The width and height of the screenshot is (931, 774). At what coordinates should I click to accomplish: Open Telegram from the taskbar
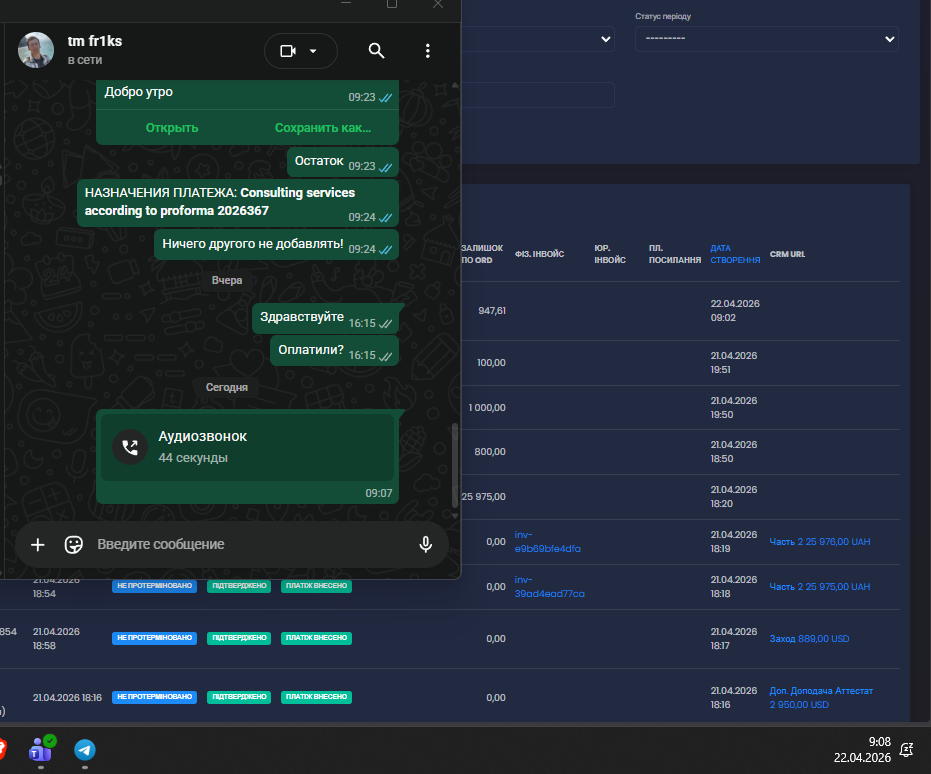[x=85, y=750]
